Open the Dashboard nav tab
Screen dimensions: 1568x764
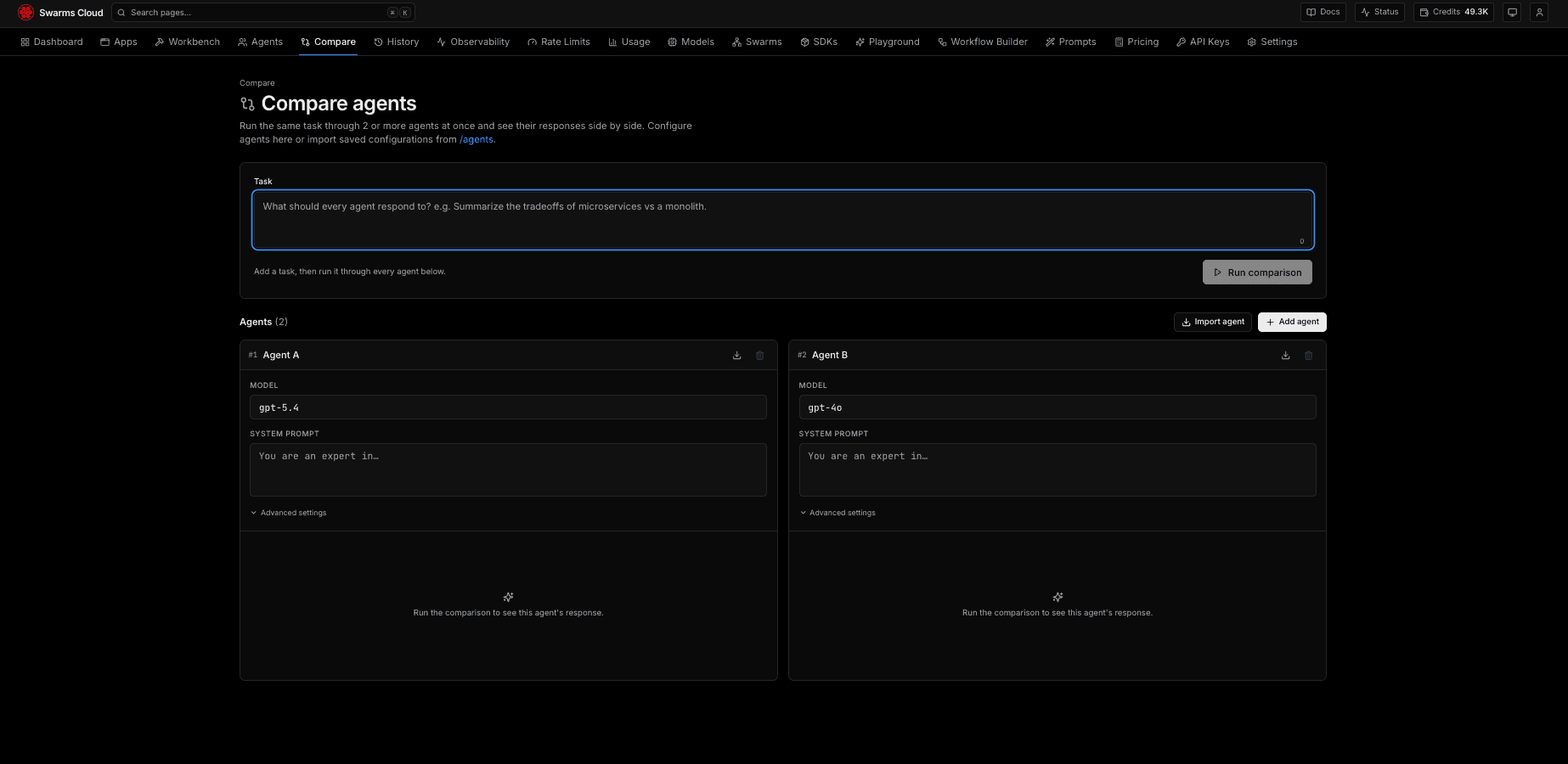(x=52, y=42)
